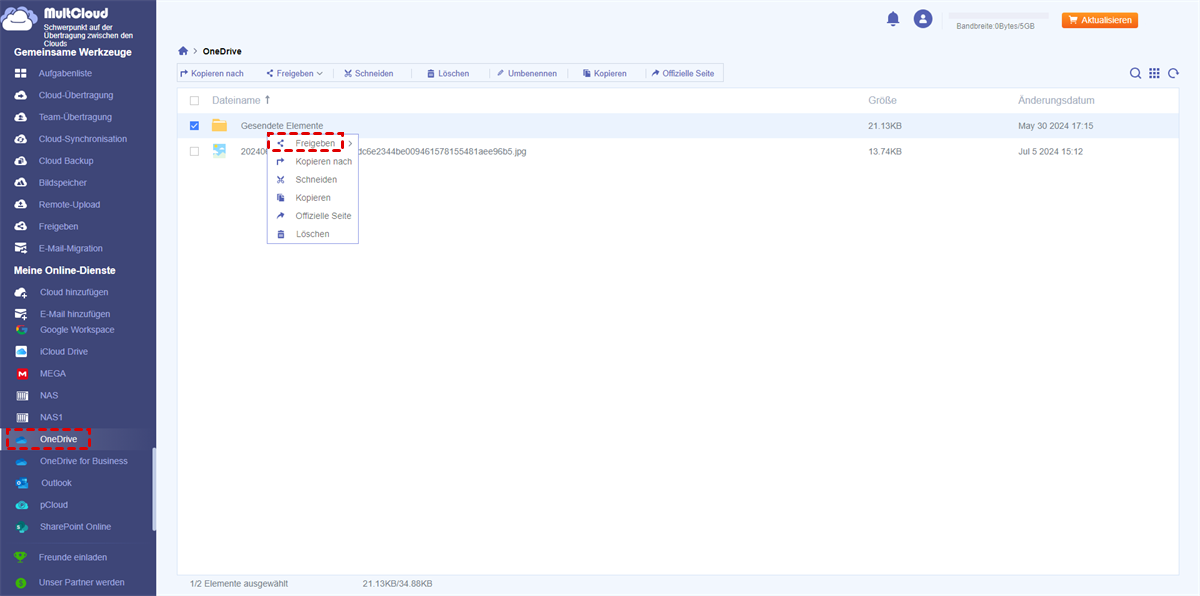Click the Gesendete Elemente folder name

281,126
